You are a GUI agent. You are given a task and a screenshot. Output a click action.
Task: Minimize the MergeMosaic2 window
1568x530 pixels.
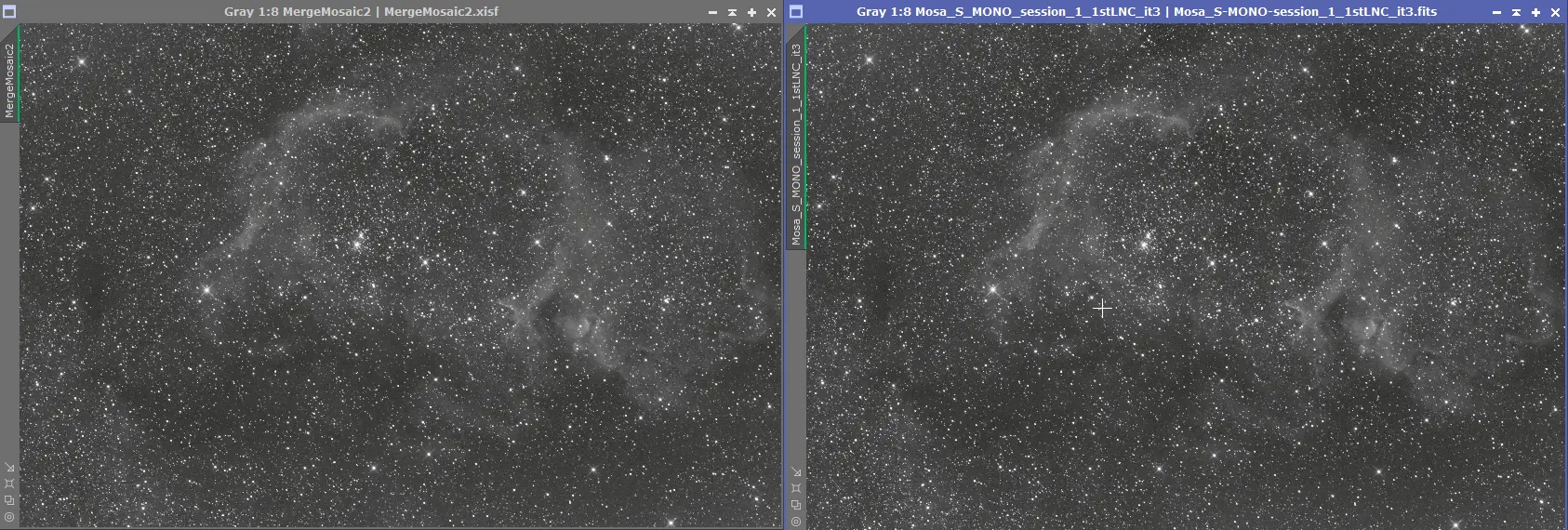[712, 12]
